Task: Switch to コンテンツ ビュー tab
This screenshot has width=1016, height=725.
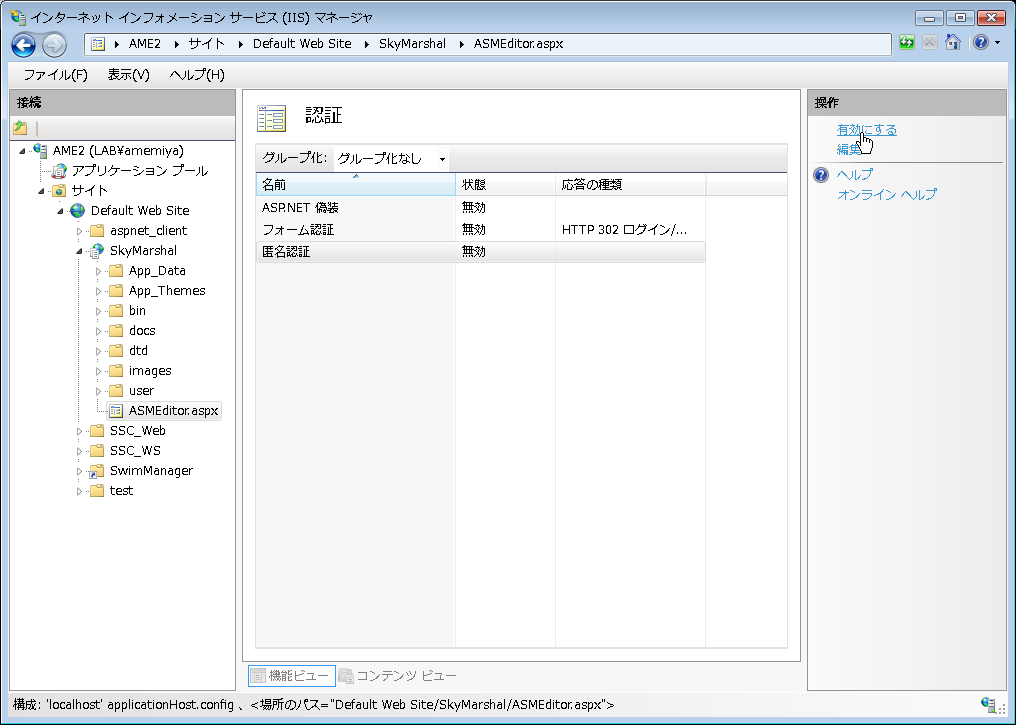Action: point(398,676)
